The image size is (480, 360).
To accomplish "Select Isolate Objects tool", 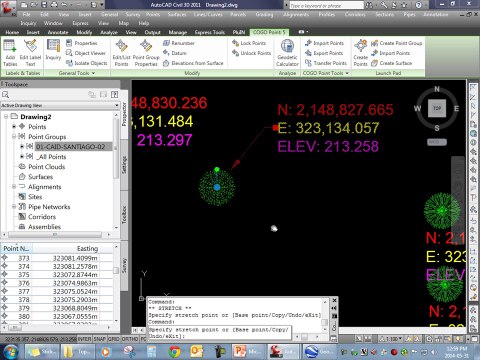I will [87, 63].
